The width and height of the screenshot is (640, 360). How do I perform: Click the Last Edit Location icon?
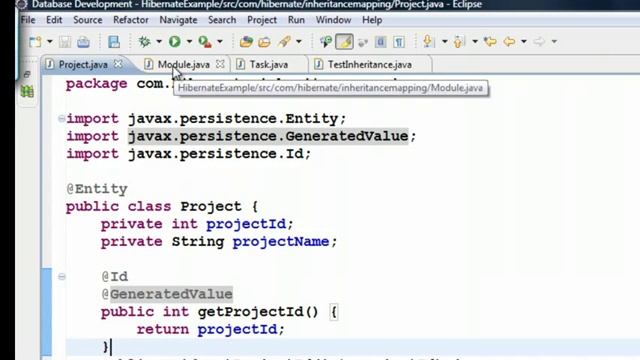click(490, 42)
